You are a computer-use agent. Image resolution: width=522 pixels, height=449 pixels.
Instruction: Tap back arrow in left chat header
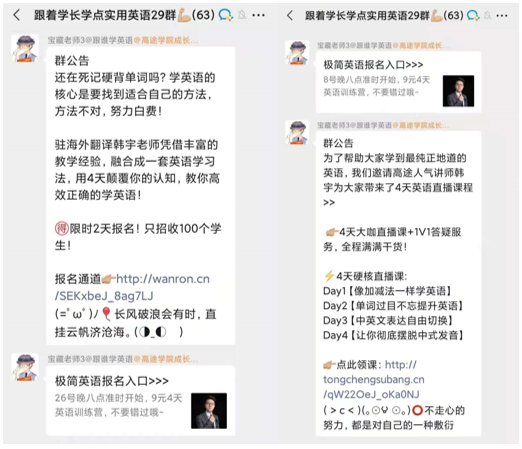[17, 15]
